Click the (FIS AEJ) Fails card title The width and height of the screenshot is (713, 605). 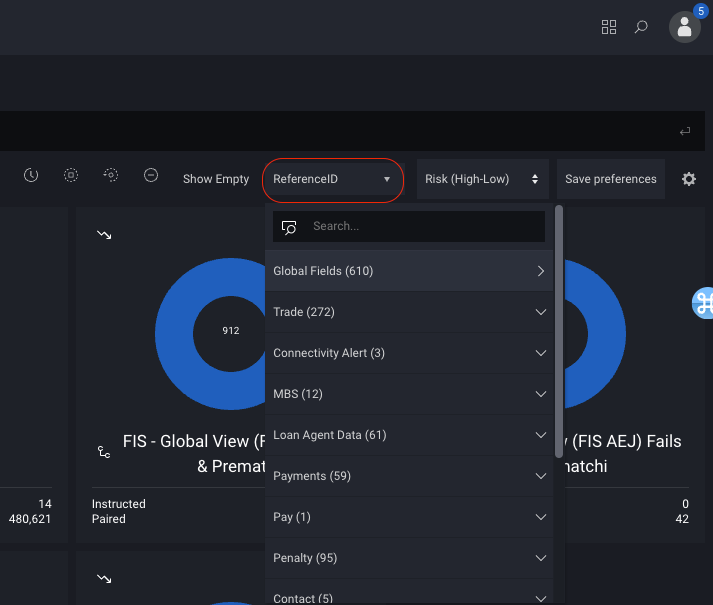tap(623, 454)
